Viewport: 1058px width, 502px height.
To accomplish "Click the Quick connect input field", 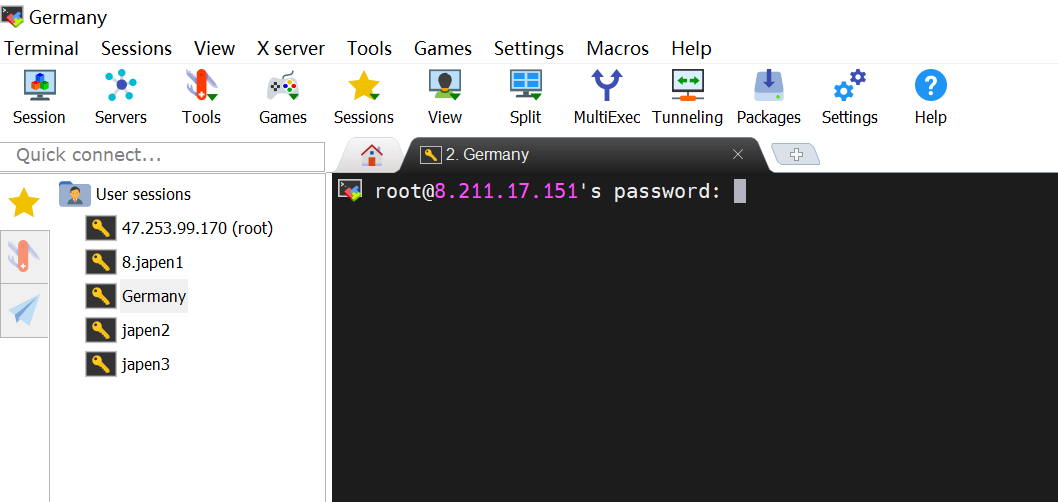I will click(x=163, y=156).
